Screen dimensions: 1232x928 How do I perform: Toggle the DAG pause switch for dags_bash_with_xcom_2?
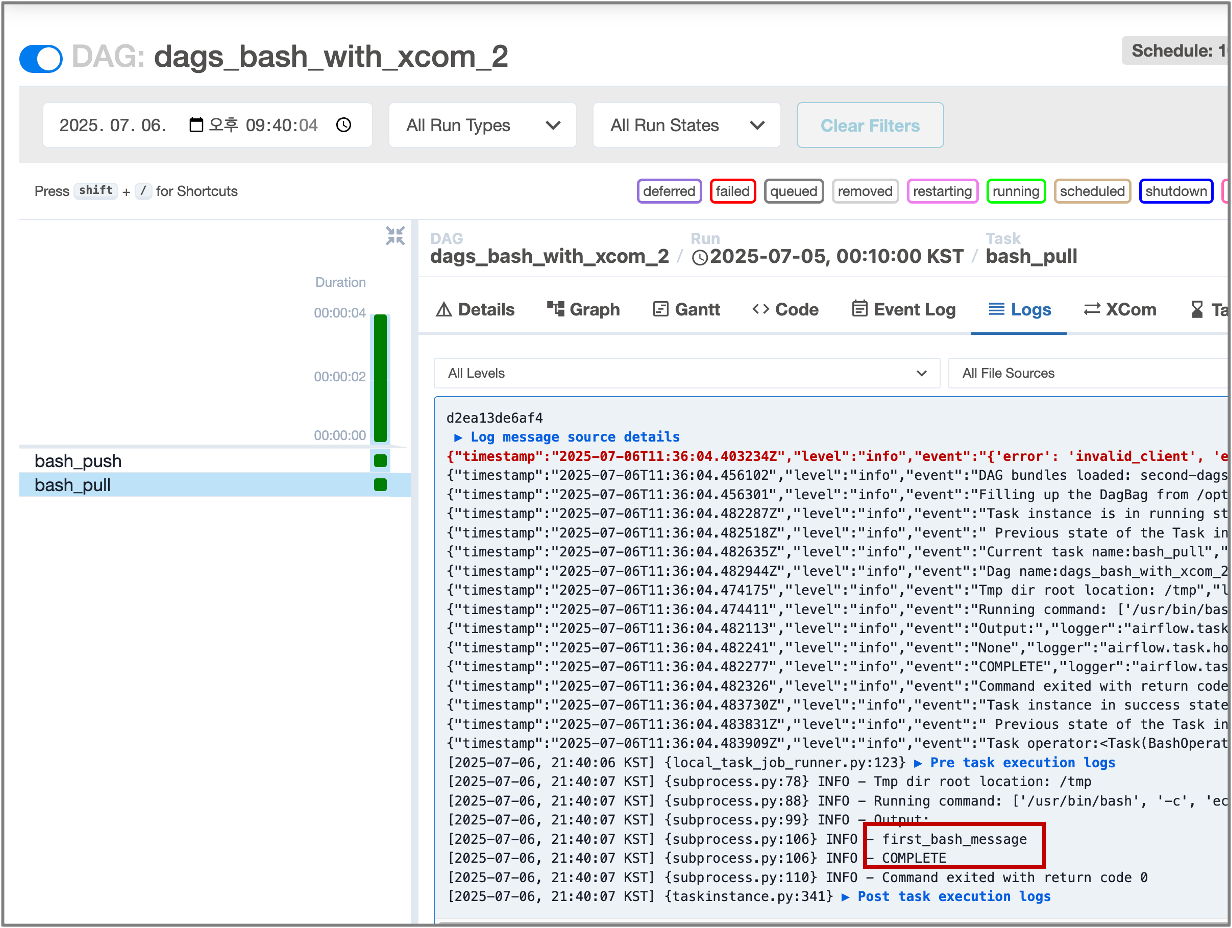pos(41,59)
